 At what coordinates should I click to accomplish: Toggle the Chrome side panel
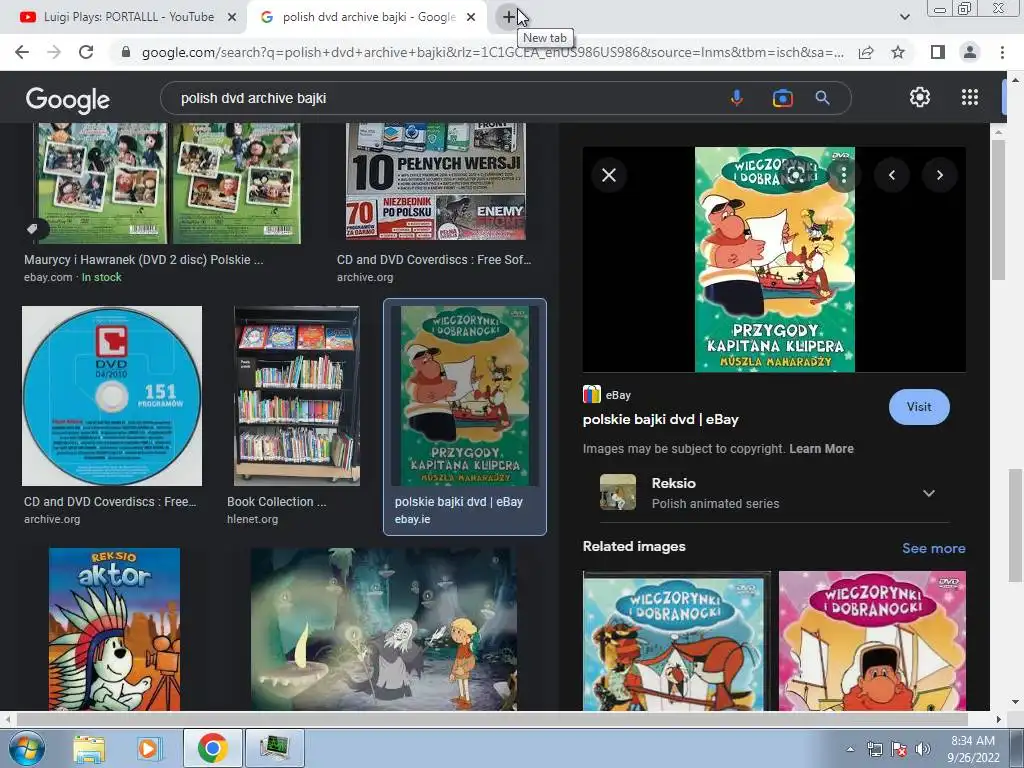pyautogui.click(x=938, y=52)
